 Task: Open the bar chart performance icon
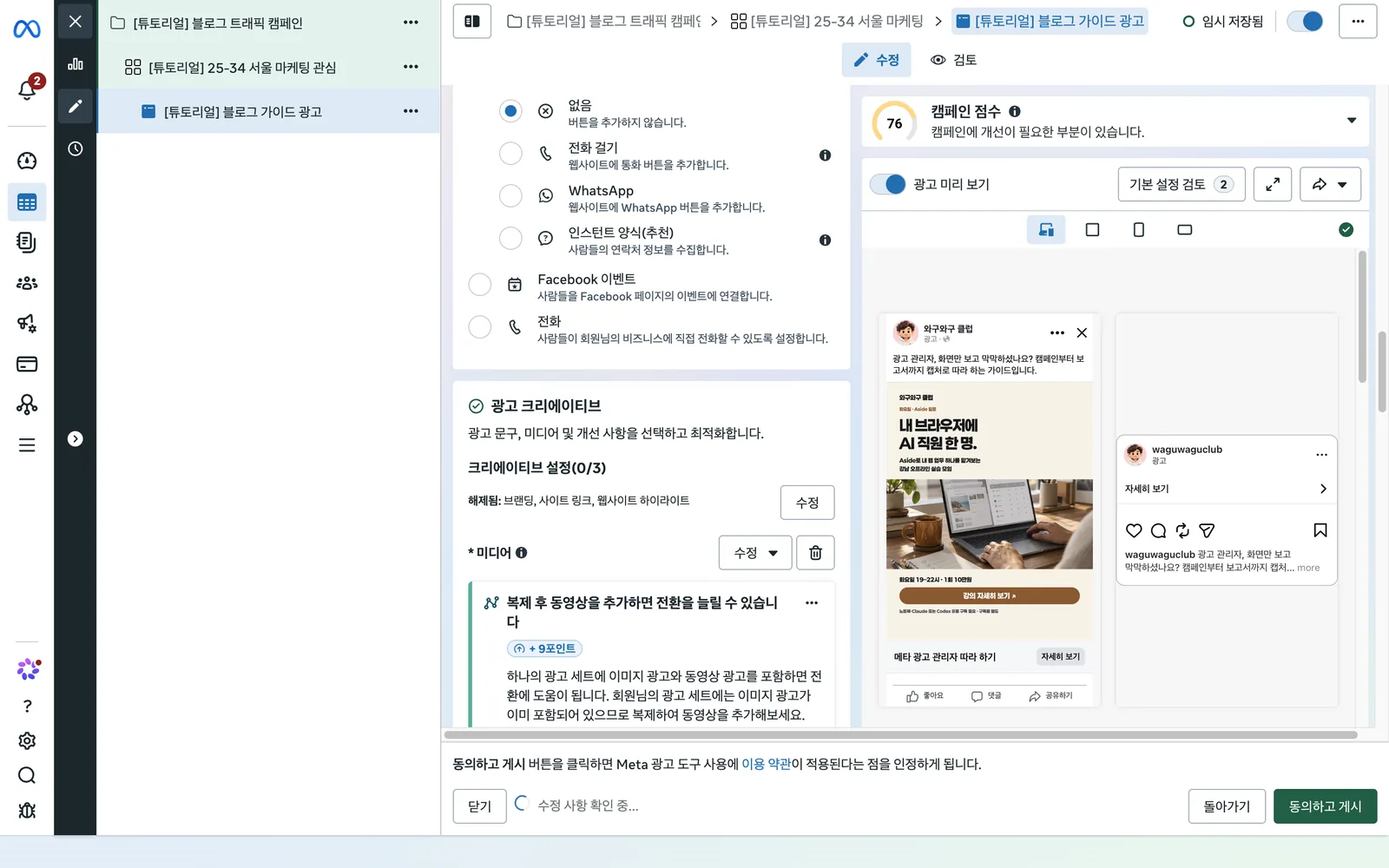point(76,63)
